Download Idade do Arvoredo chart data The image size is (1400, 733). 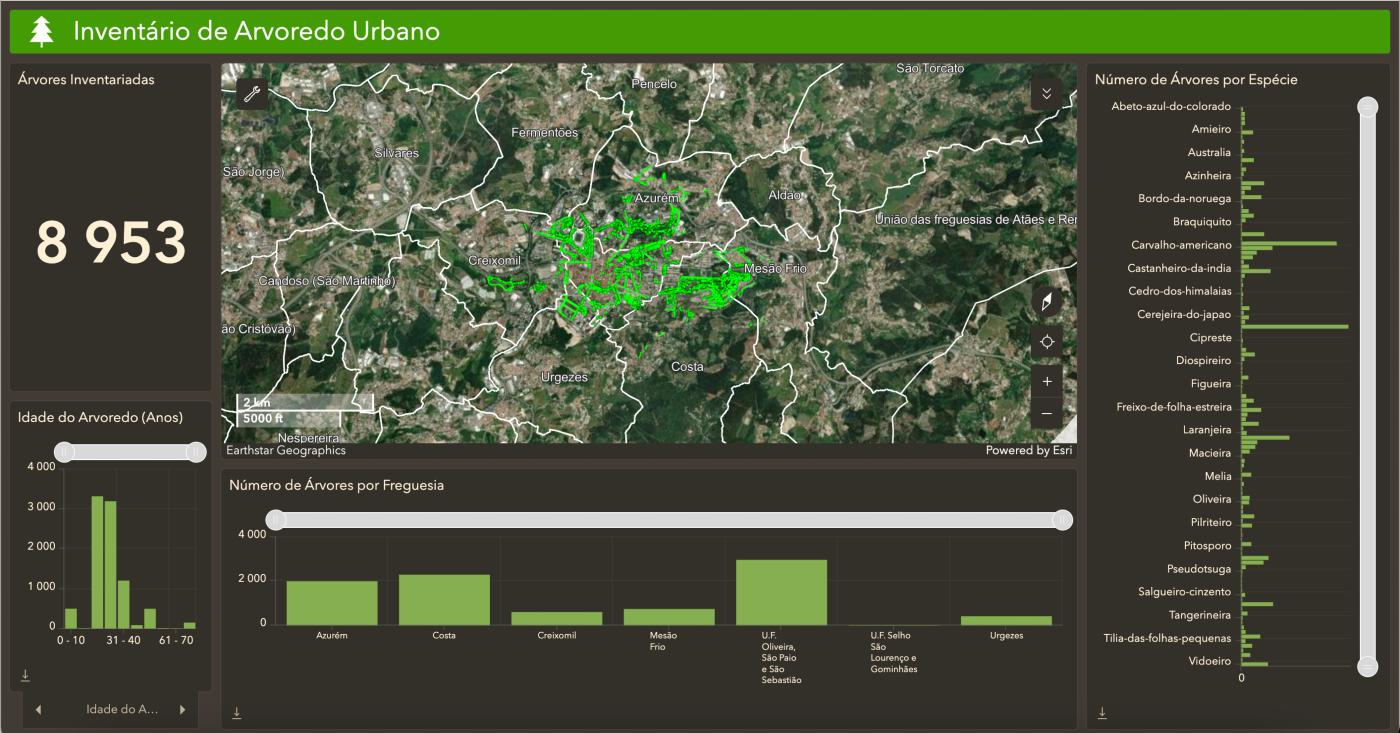26,675
